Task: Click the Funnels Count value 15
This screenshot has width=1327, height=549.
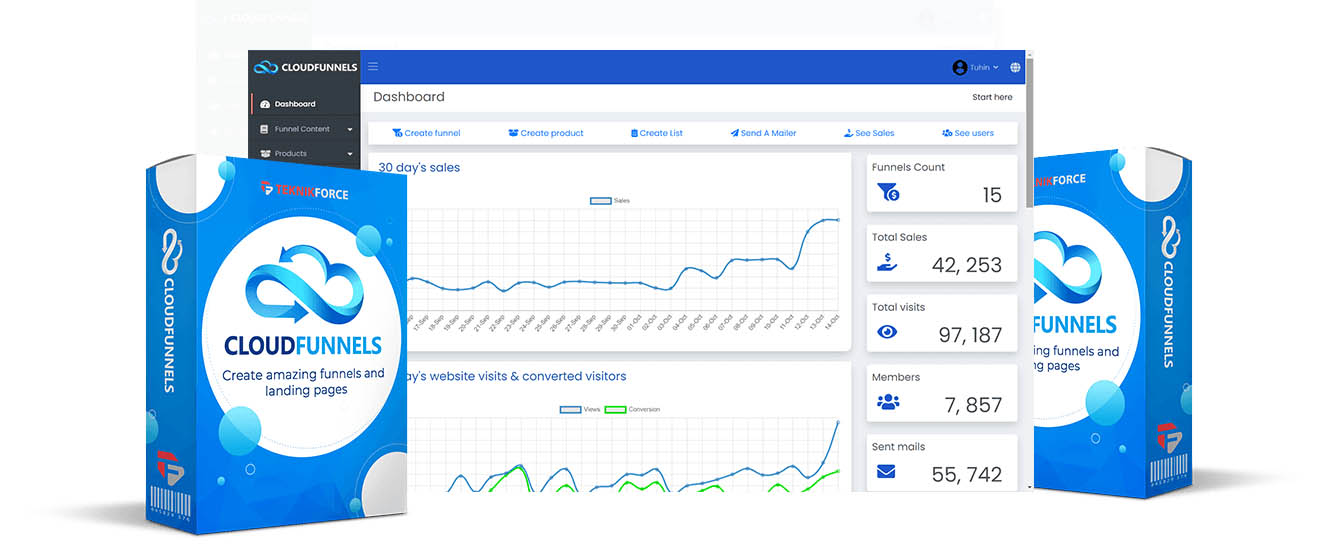Action: click(991, 195)
